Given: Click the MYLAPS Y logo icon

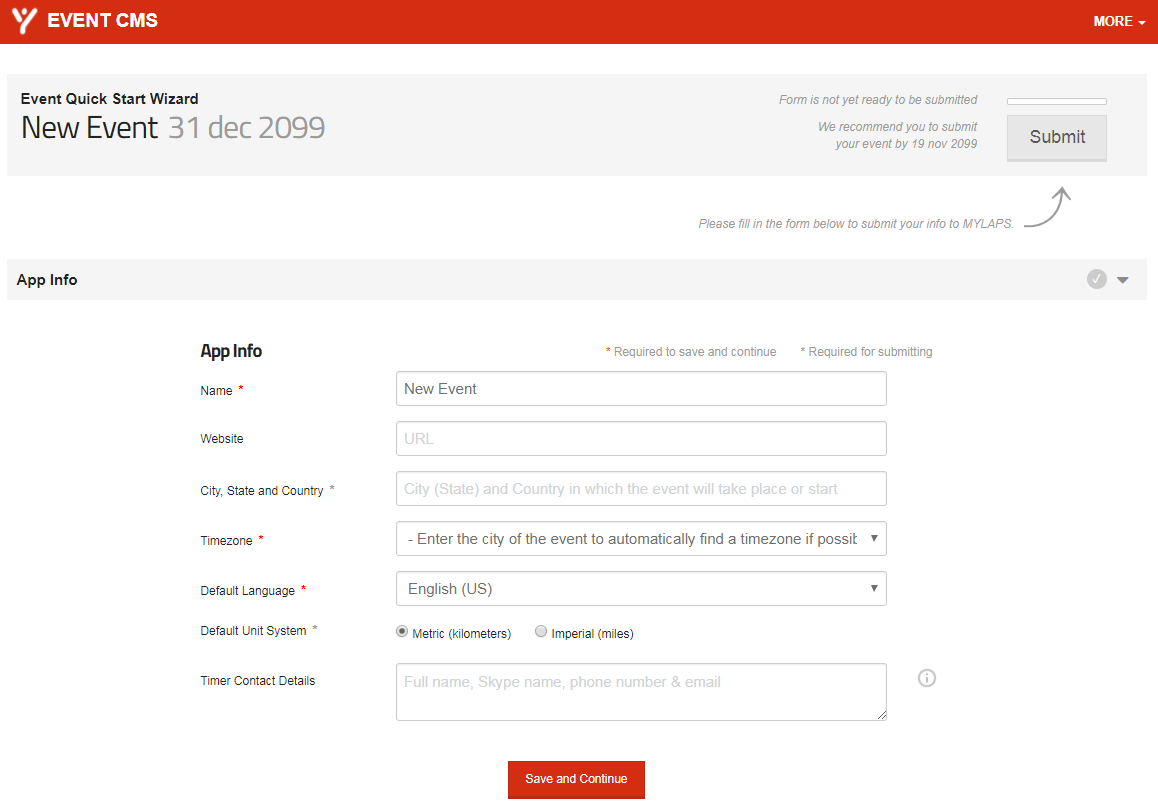Looking at the screenshot, I should tap(24, 21).
